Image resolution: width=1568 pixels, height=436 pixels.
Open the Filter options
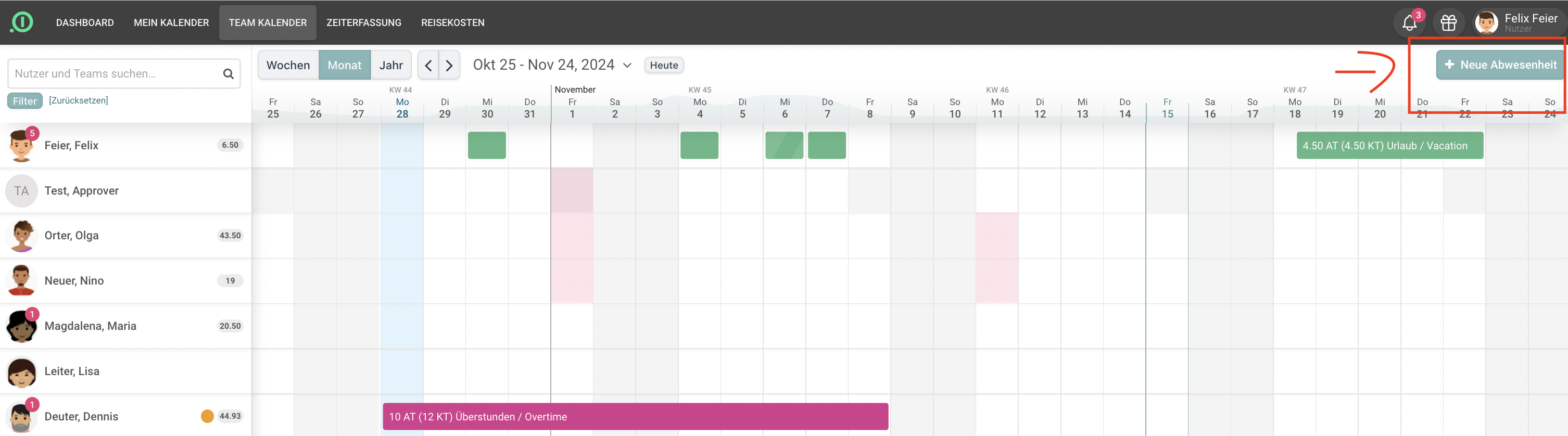25,101
